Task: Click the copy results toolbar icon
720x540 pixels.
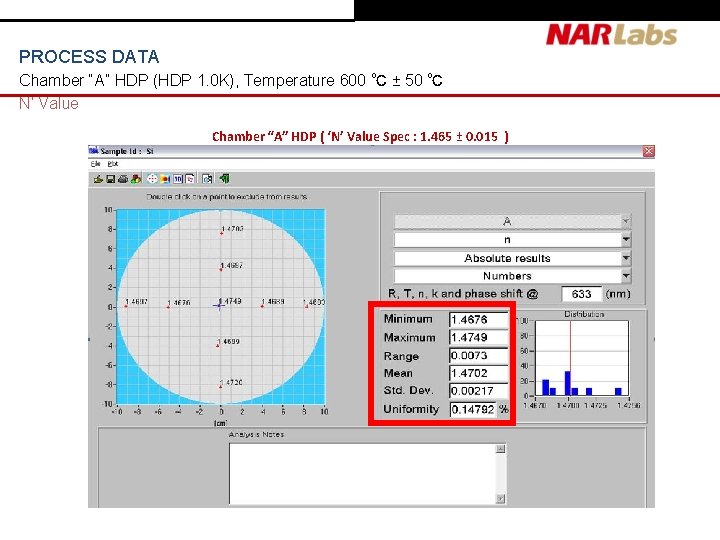Action: pos(207,179)
